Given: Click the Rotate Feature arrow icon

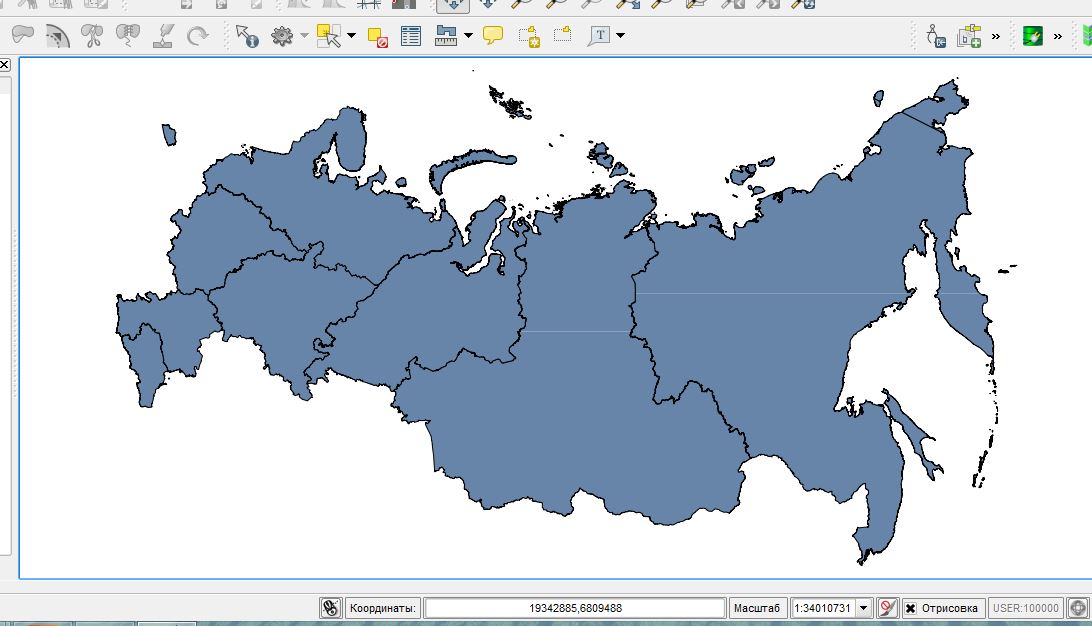Looking at the screenshot, I should pos(198,36).
